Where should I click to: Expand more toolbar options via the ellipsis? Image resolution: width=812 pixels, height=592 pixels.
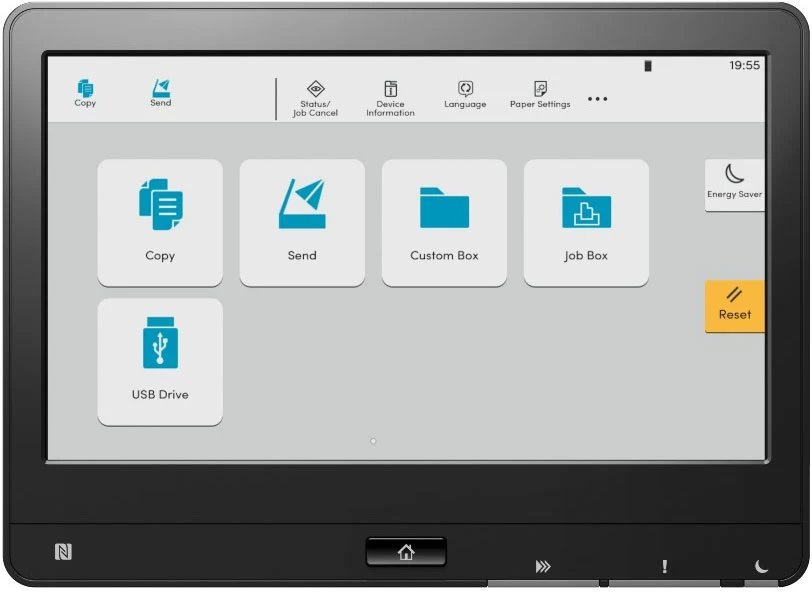[597, 99]
